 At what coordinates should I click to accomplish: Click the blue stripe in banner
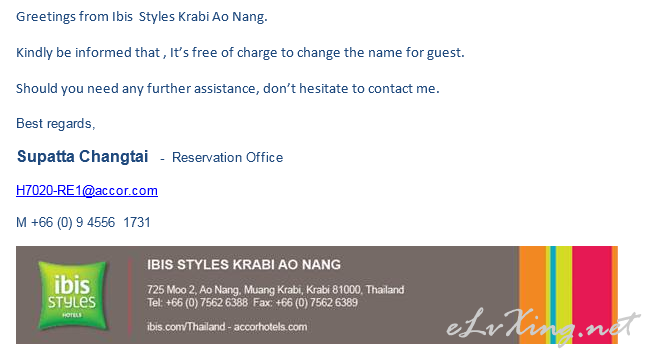[553, 295]
